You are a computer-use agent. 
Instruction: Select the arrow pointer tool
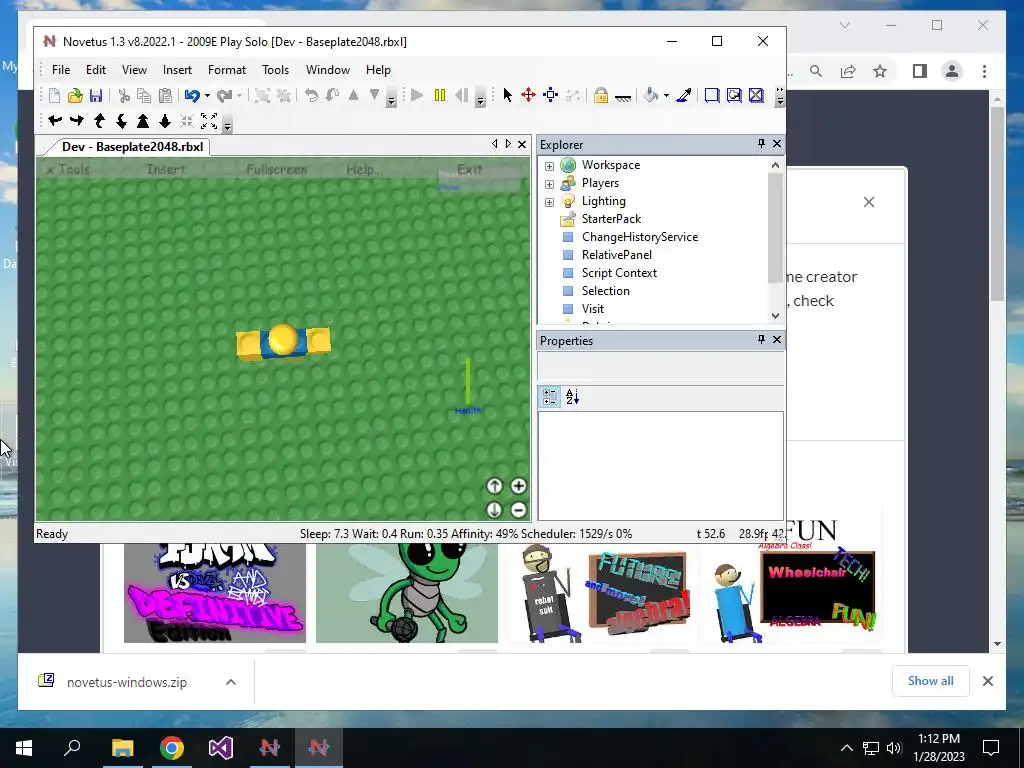(x=507, y=95)
